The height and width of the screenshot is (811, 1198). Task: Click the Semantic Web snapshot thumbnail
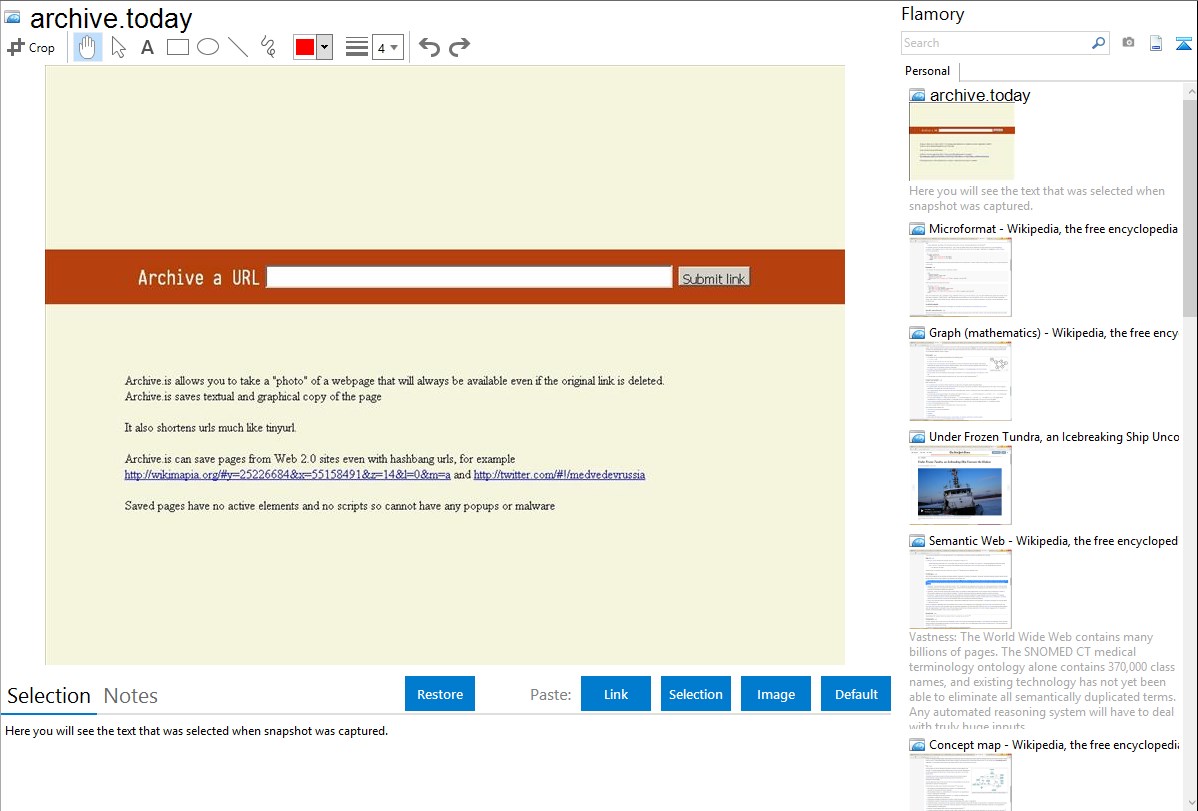[960, 589]
